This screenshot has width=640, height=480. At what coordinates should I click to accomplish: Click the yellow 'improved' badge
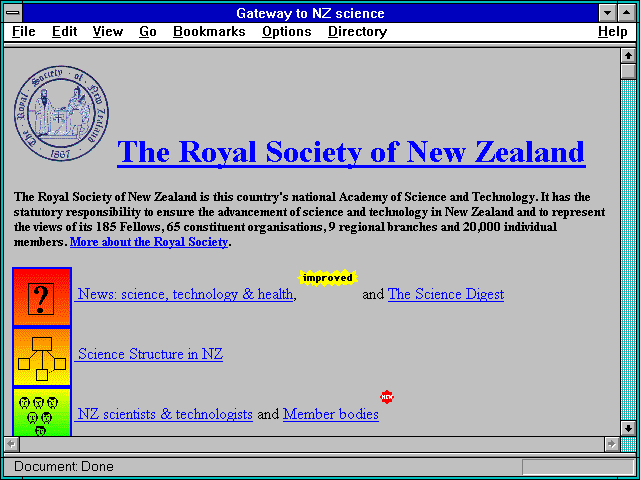(328, 278)
